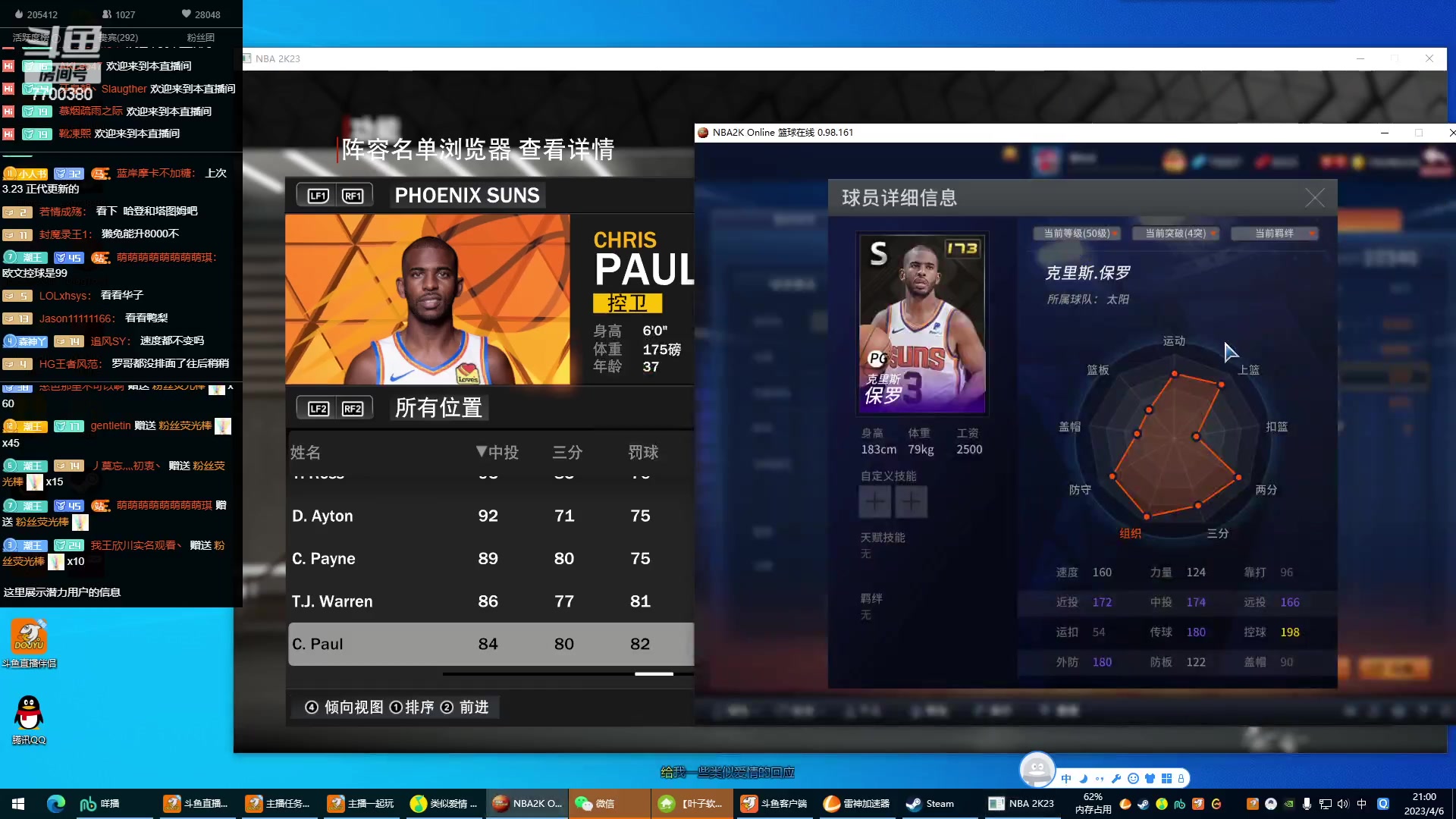Screen dimensions: 1456x819
Task: Open the volume control in system tray
Action: pyautogui.click(x=1343, y=804)
